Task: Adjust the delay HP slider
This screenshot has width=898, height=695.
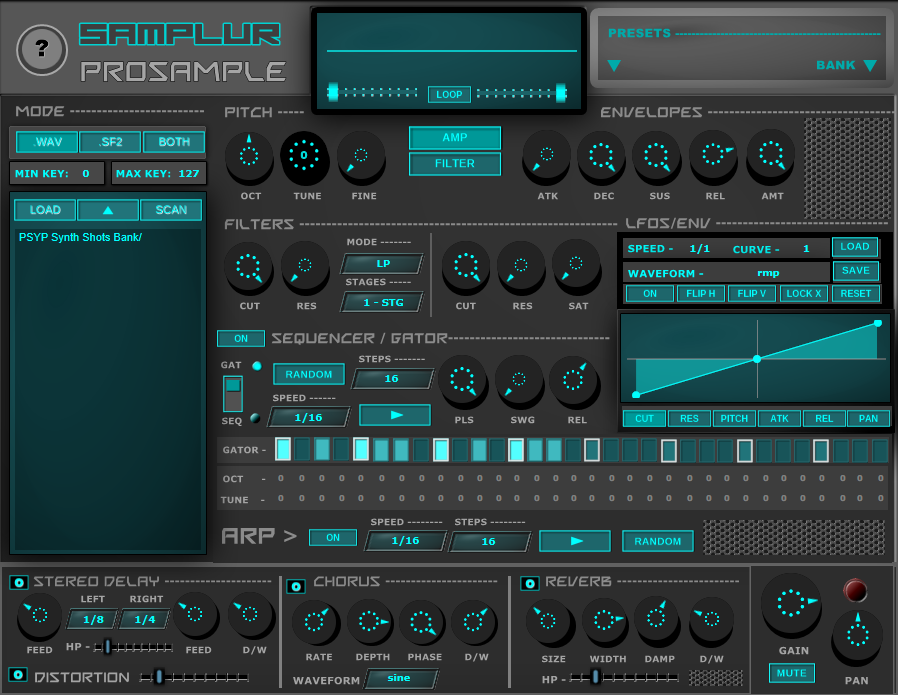Action: click(133, 647)
